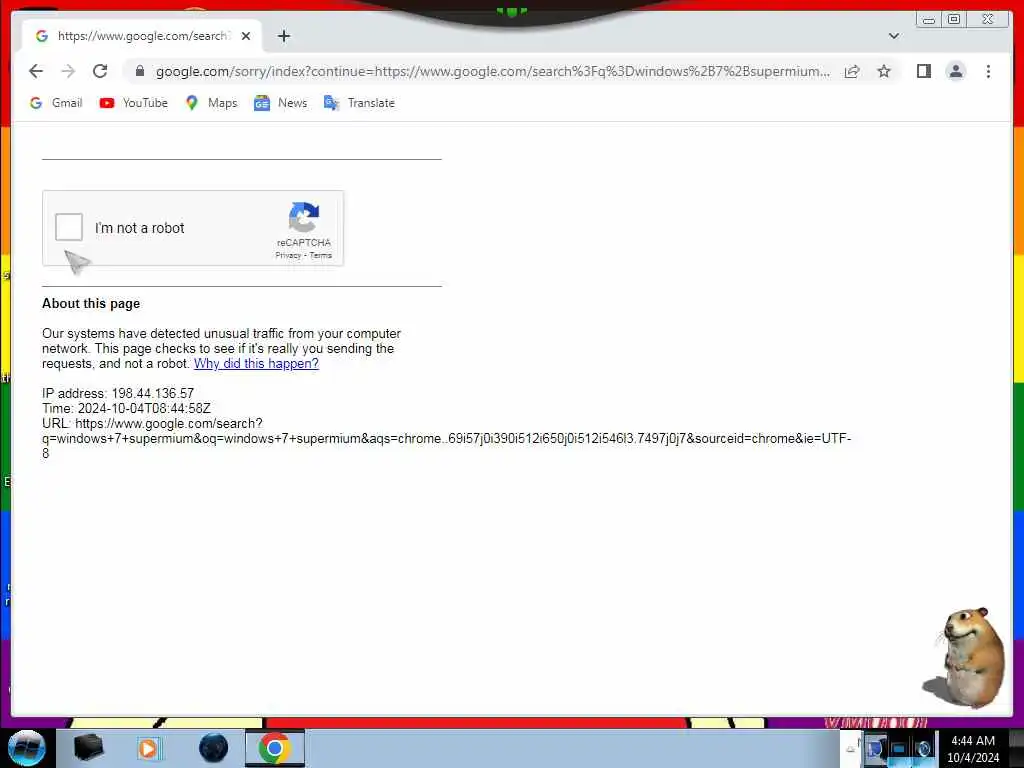The width and height of the screenshot is (1024, 768).
Task: Go forward to the next page
Action: pyautogui.click(x=68, y=71)
